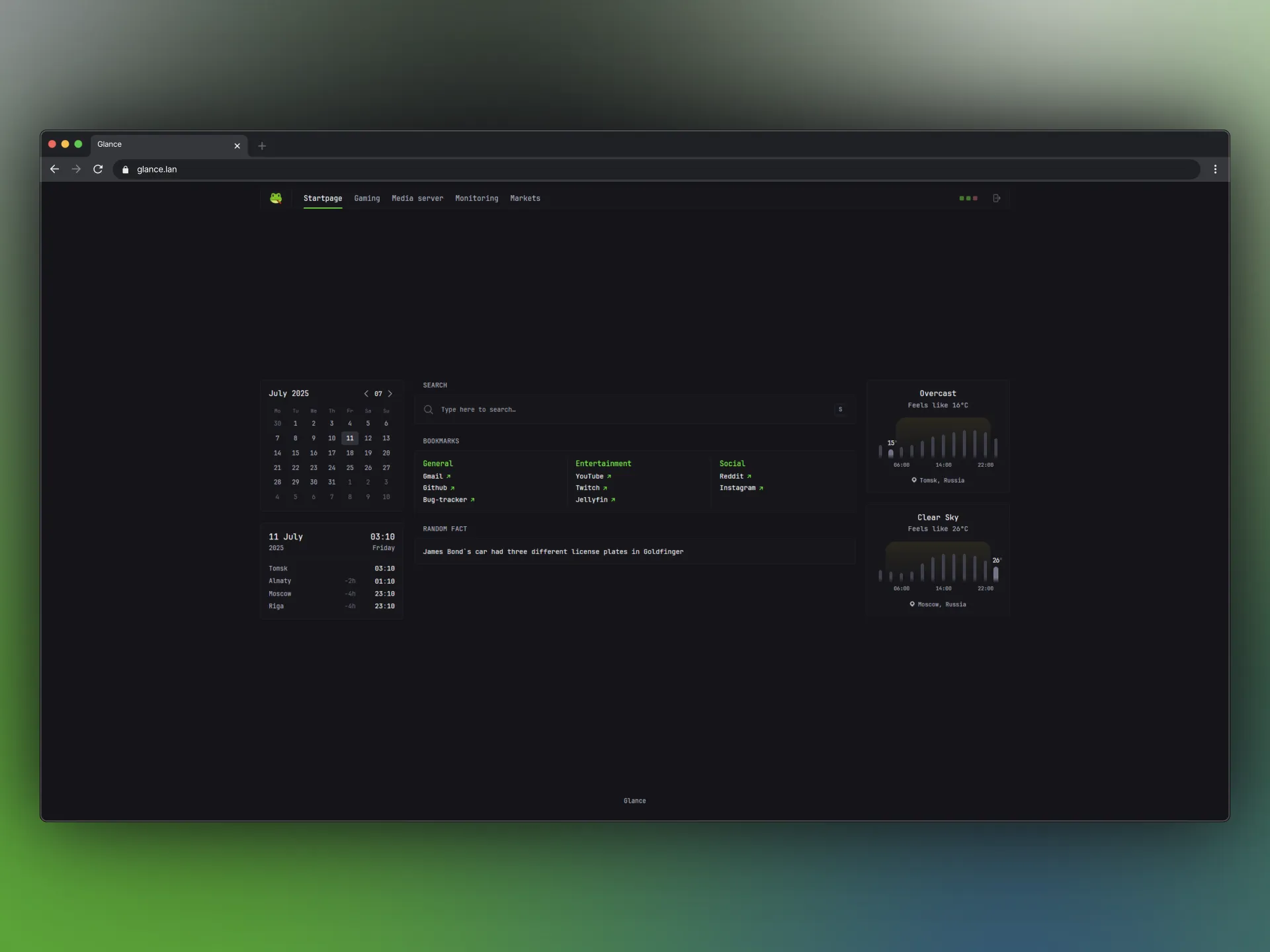View site info via the lock icon
This screenshot has width=1270, height=952.
126,169
